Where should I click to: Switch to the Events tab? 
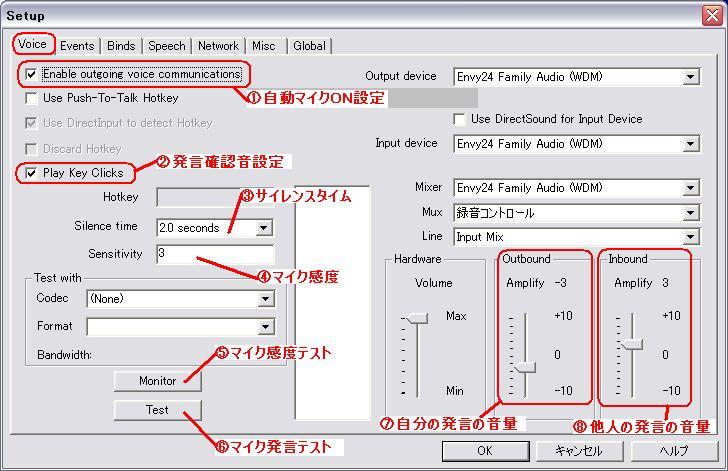(x=77, y=46)
